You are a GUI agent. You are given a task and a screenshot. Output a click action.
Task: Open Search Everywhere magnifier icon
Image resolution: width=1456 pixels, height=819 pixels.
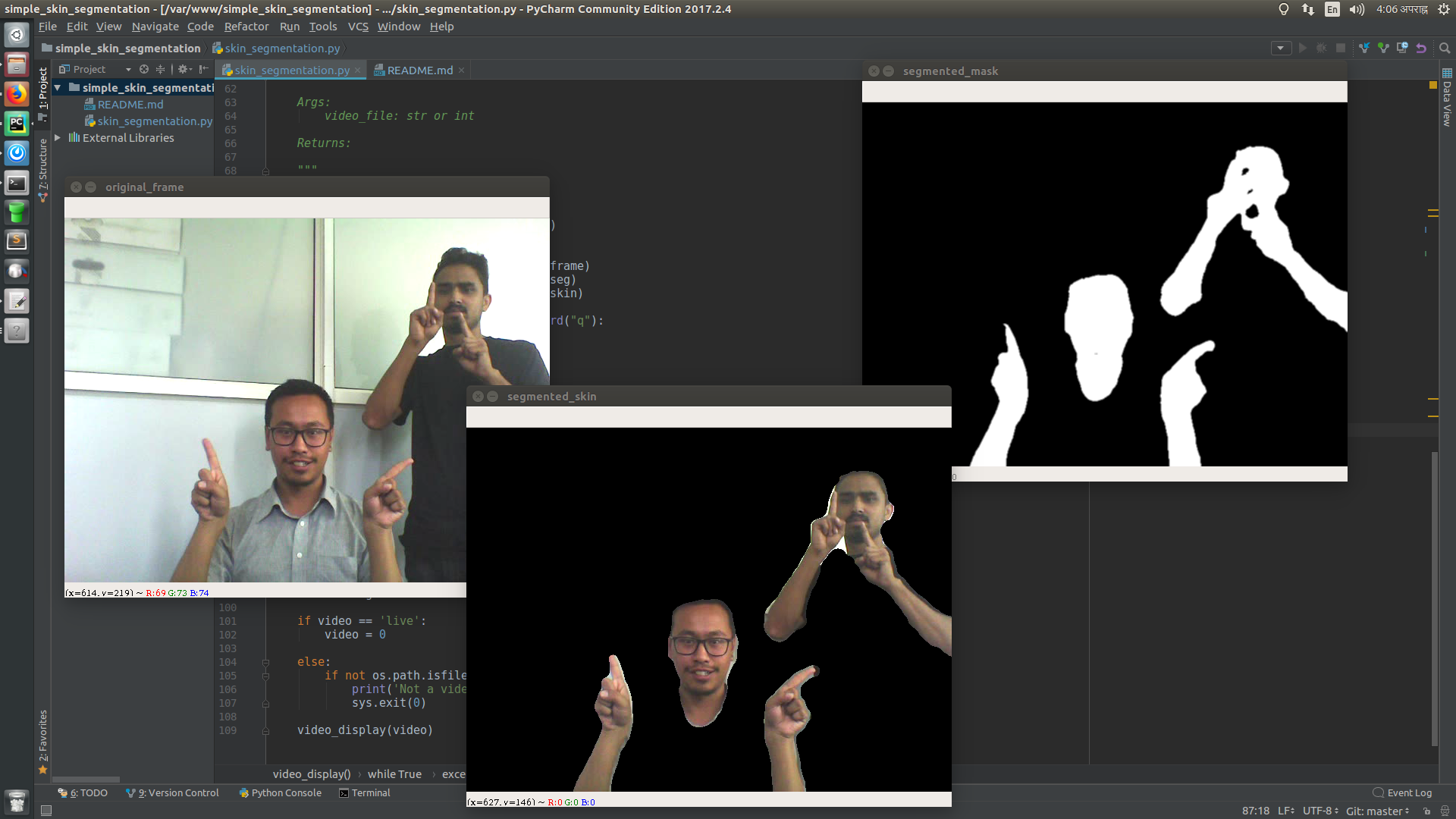click(1445, 48)
